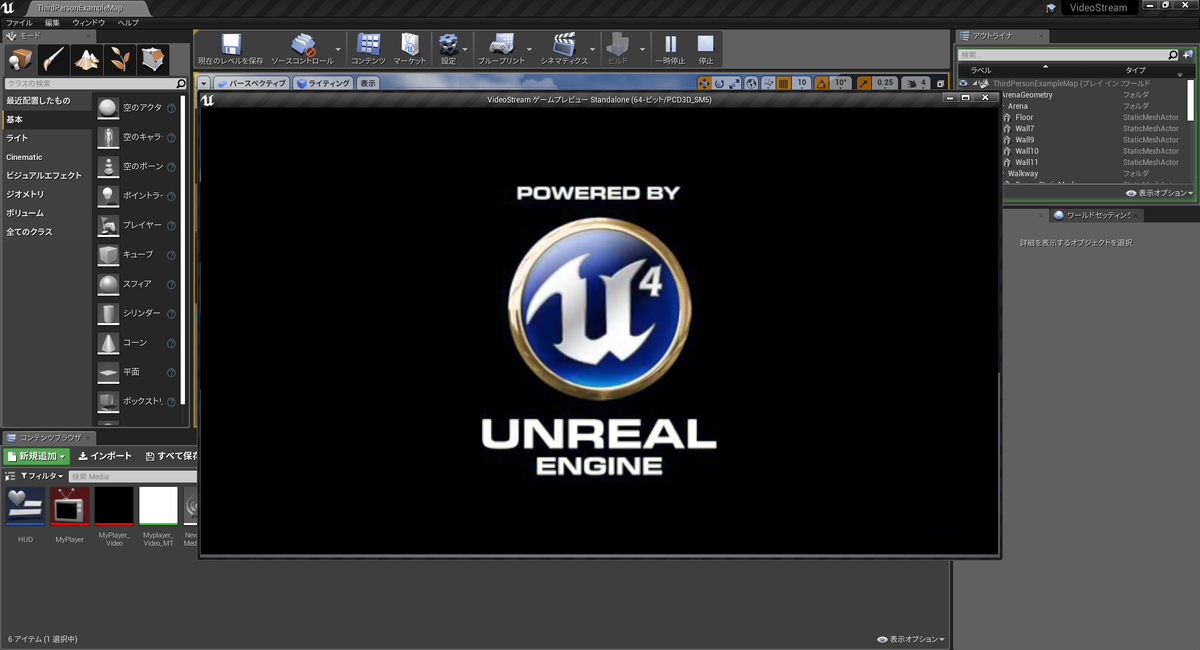Open the フィルタ dropdown in Content Browser
1200x650 pixels.
tap(41, 476)
